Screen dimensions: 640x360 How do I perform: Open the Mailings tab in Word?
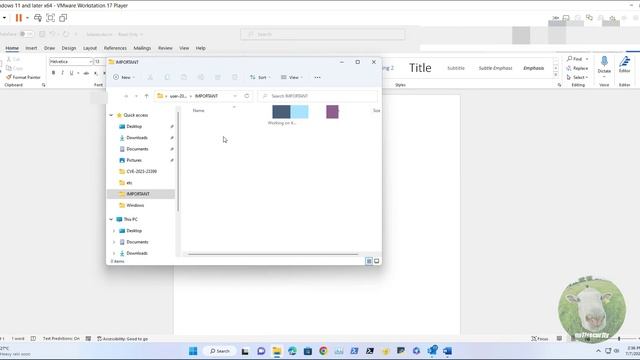(x=142, y=48)
